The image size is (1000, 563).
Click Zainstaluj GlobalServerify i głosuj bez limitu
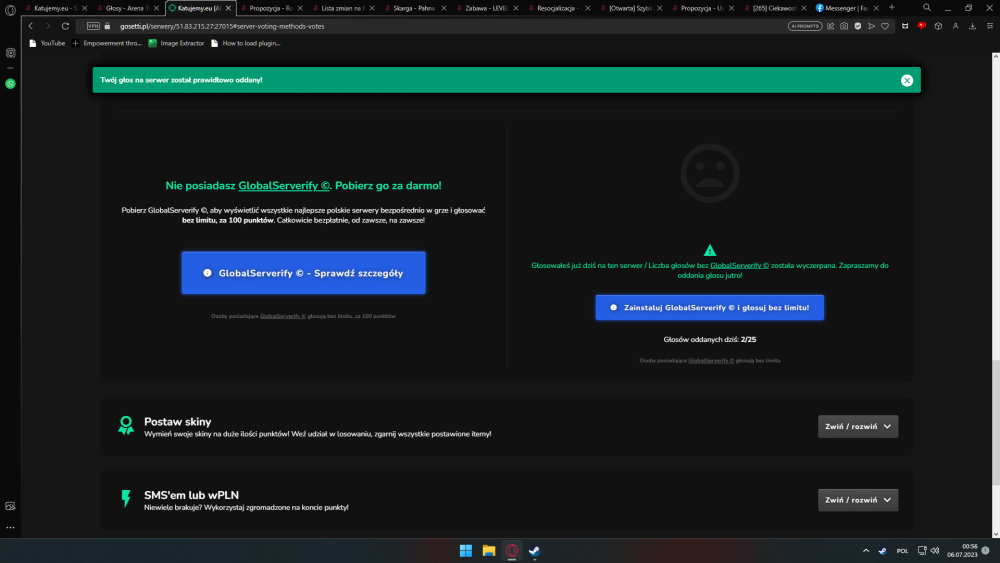click(709, 307)
